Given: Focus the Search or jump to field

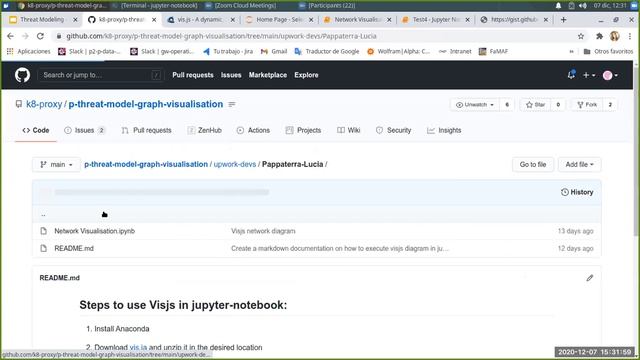Looking at the screenshot, I should pyautogui.click(x=100, y=75).
